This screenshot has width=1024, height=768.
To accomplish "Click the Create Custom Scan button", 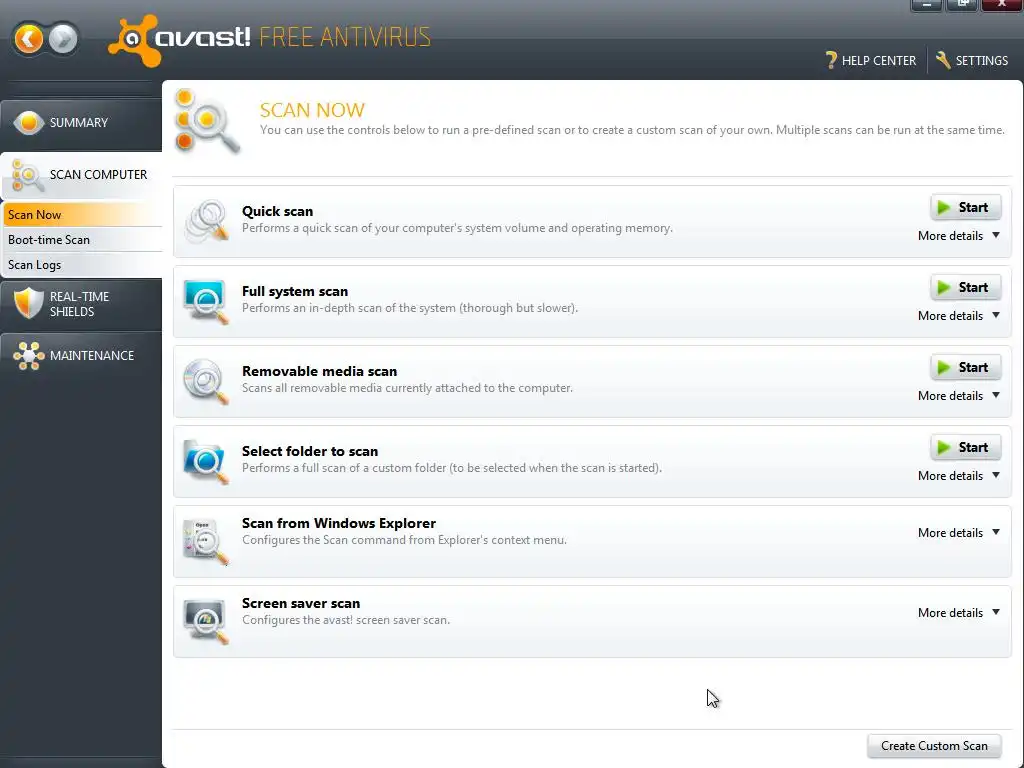I will tap(934, 746).
